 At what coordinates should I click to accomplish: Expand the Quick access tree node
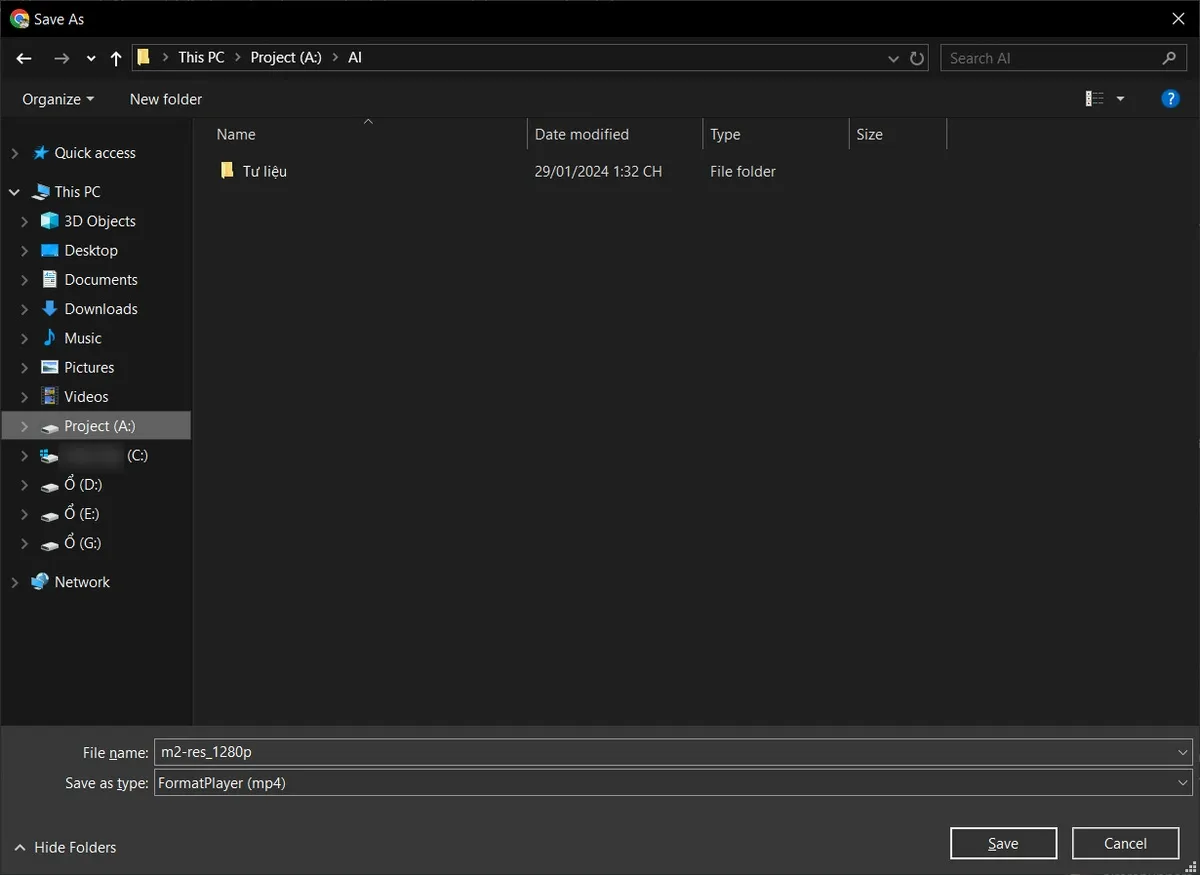coord(14,153)
